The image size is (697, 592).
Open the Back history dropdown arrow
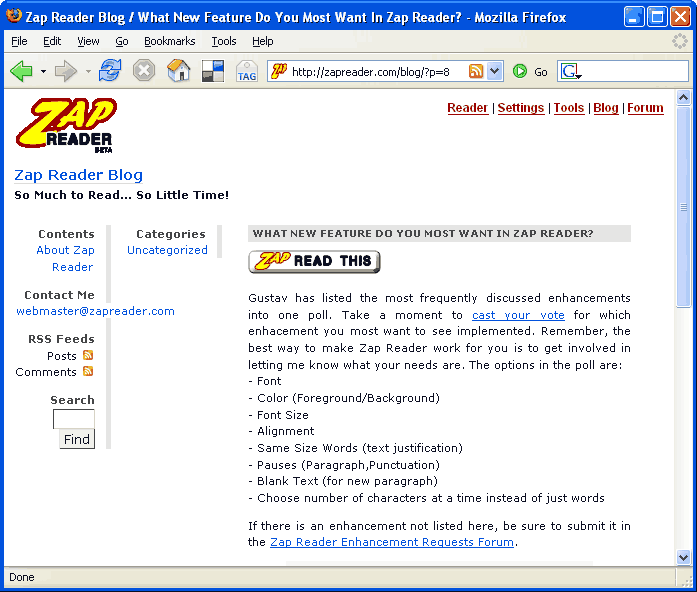coord(43,71)
